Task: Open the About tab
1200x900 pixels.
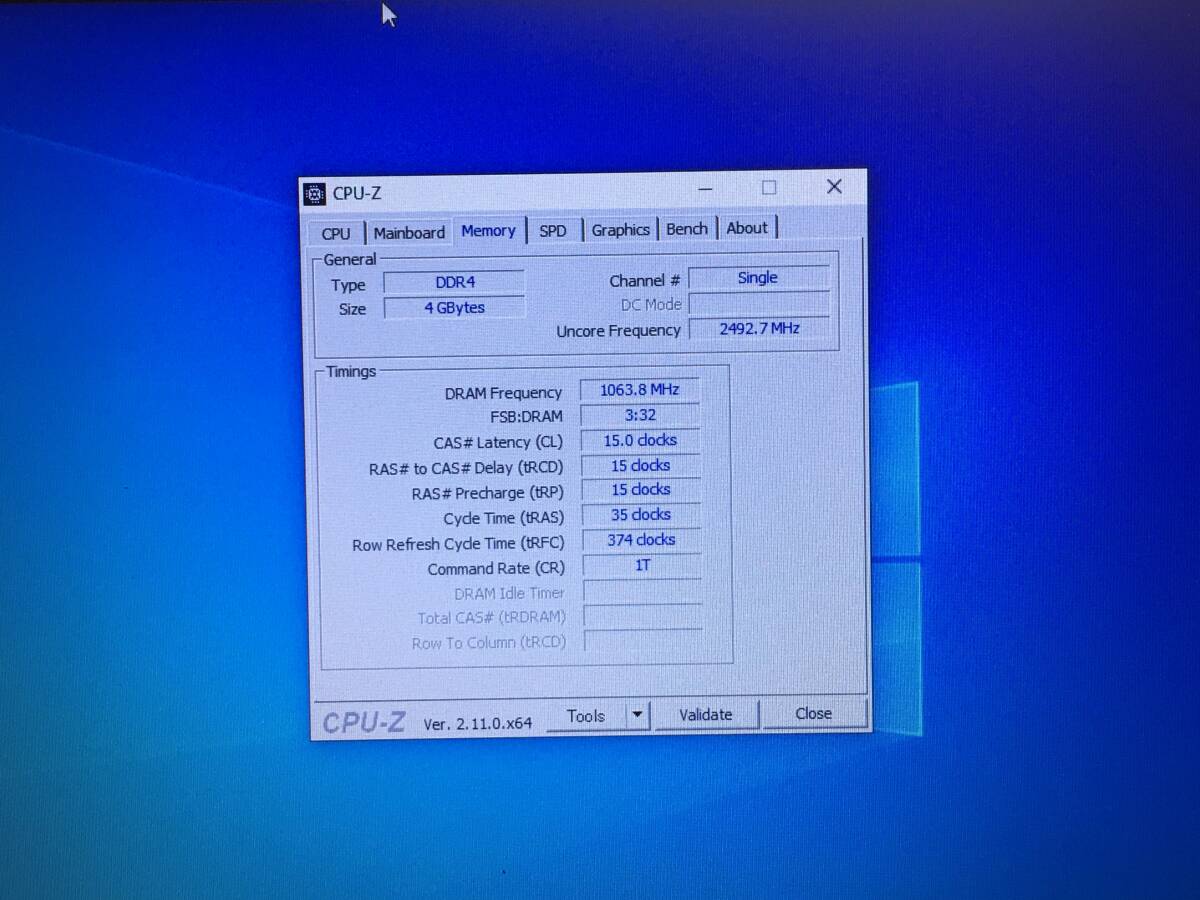Action: 747,228
